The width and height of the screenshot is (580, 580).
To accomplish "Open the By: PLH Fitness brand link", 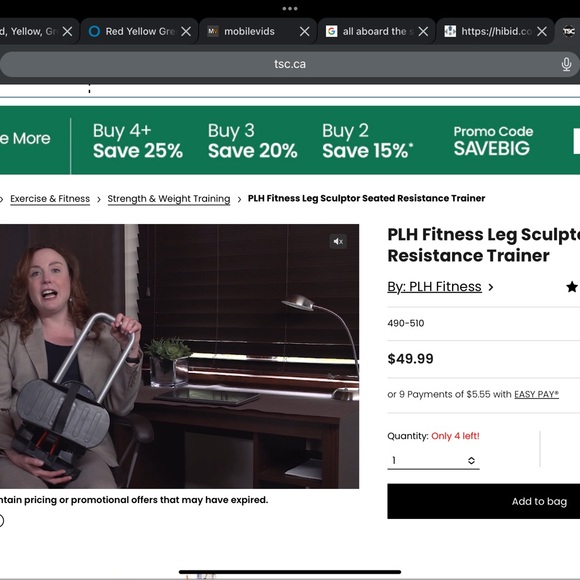I will 434,287.
